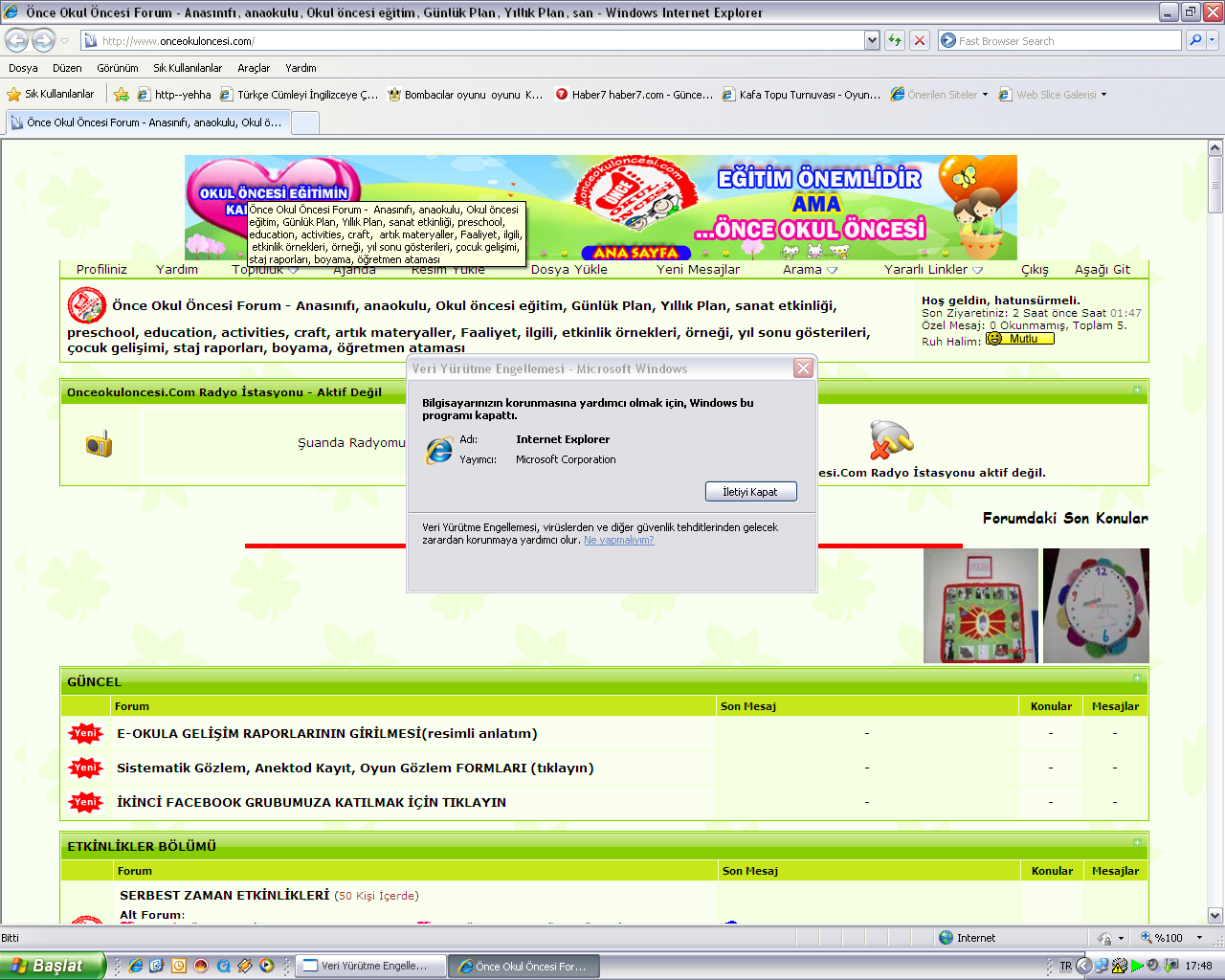Click the vertical scrollbar down arrow

coord(1215,915)
